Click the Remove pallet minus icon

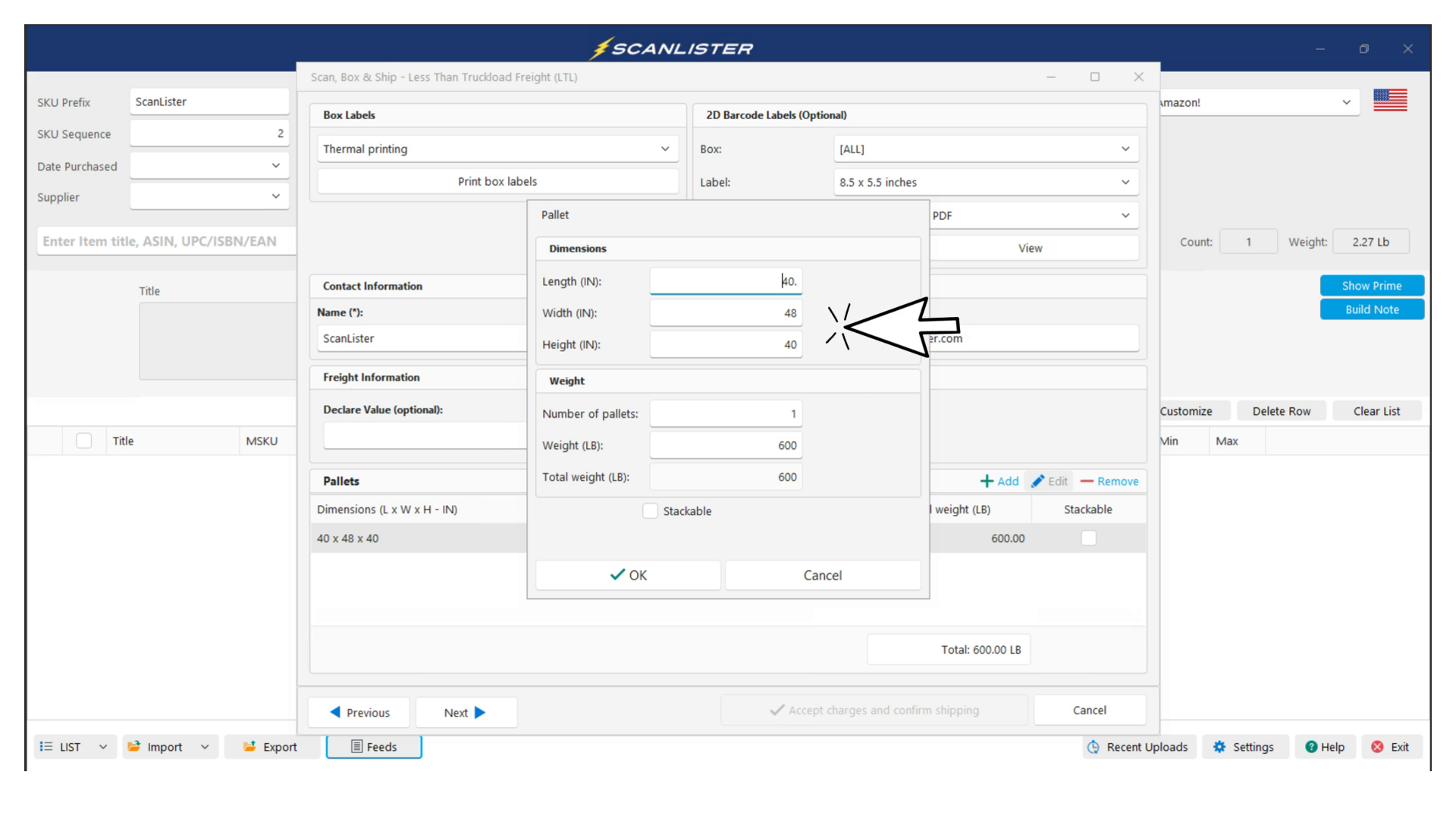(x=1087, y=482)
